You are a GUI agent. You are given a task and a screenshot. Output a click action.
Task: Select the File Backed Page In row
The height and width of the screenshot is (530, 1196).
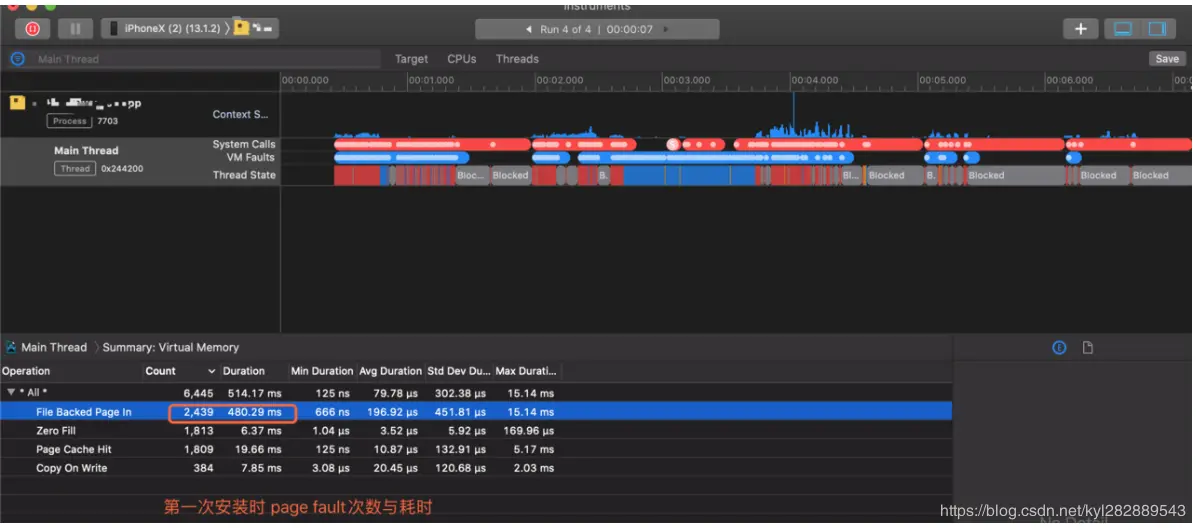[476, 412]
